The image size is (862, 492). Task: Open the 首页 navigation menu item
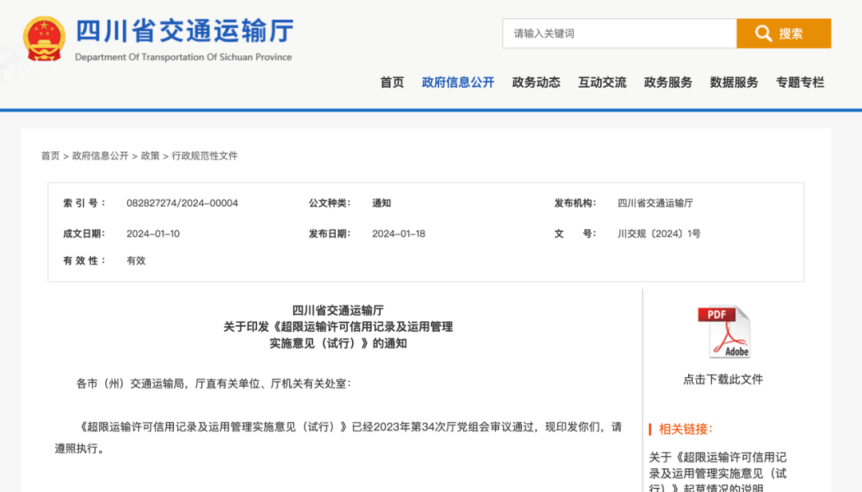point(392,82)
